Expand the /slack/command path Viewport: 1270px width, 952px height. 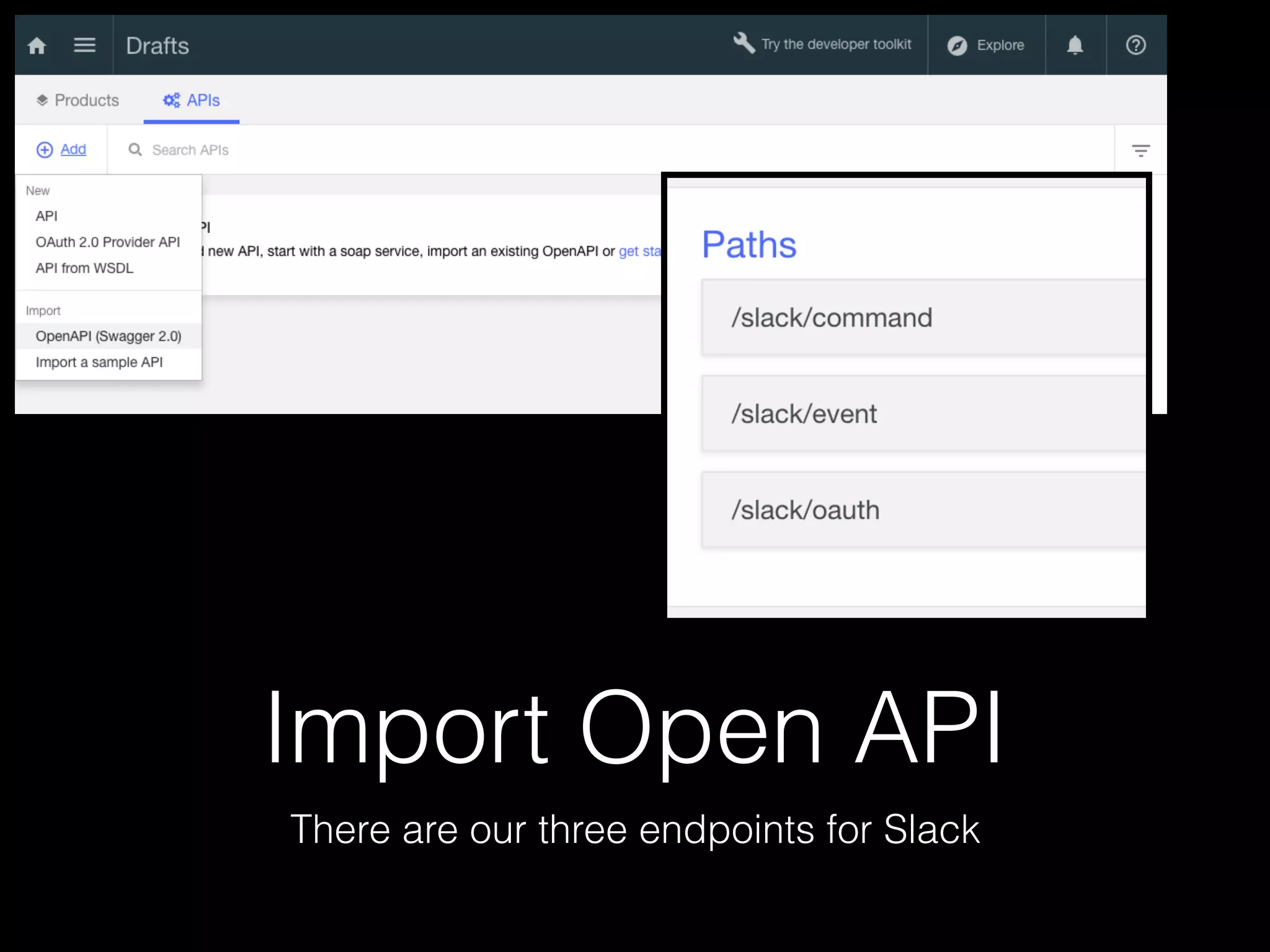(x=923, y=318)
